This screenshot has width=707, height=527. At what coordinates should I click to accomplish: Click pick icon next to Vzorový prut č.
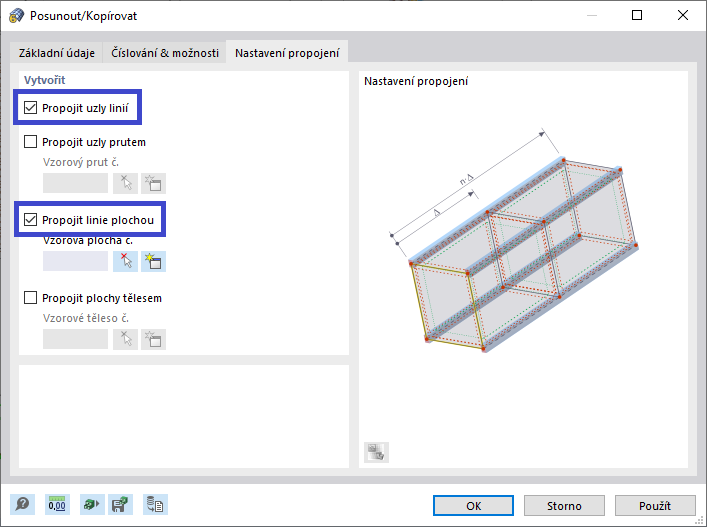tap(125, 183)
